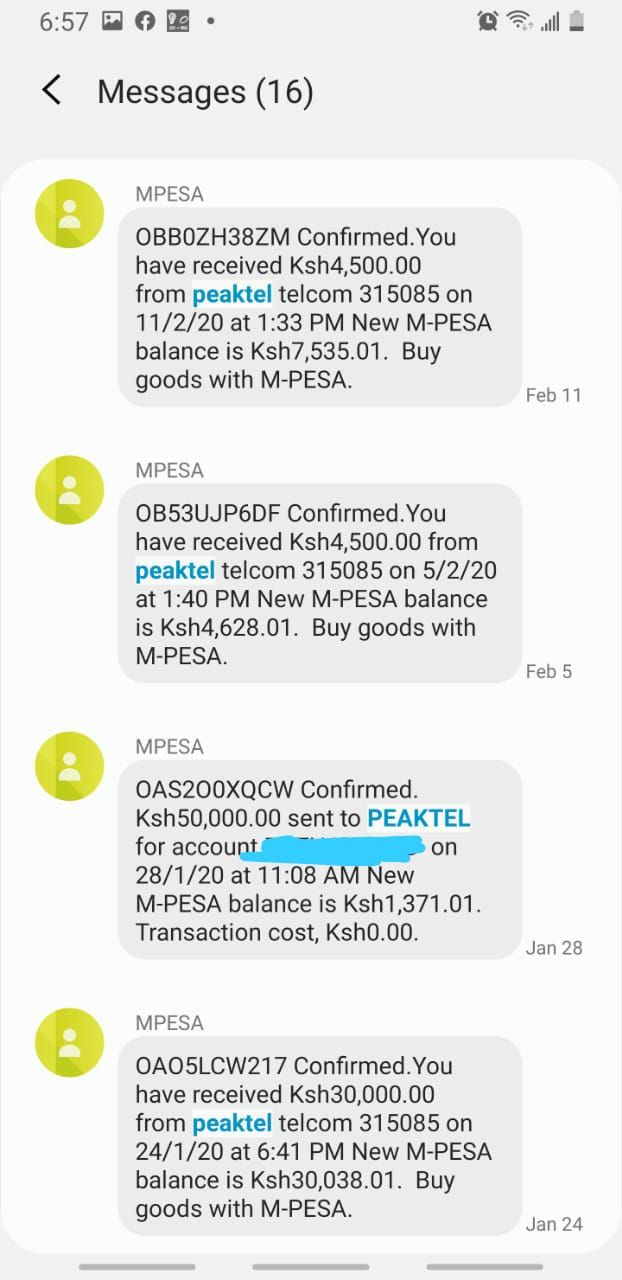Open the MPESA contact avatar for Feb 11 message
The image size is (622, 1280).
point(69,214)
